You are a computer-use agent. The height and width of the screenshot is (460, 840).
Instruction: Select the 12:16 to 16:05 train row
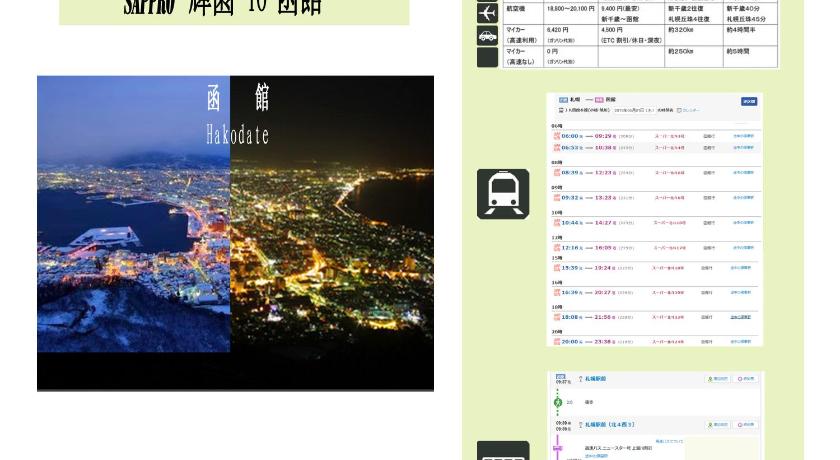pos(656,247)
